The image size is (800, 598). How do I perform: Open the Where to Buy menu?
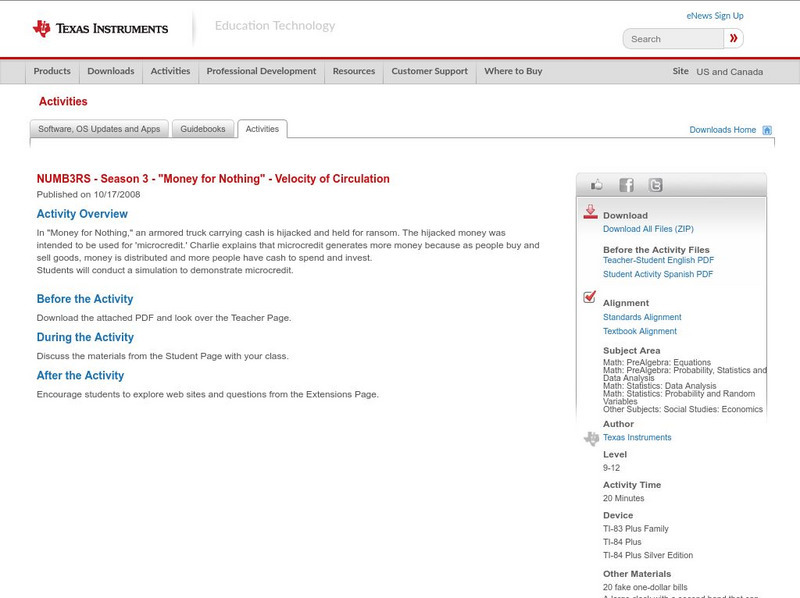(x=513, y=71)
